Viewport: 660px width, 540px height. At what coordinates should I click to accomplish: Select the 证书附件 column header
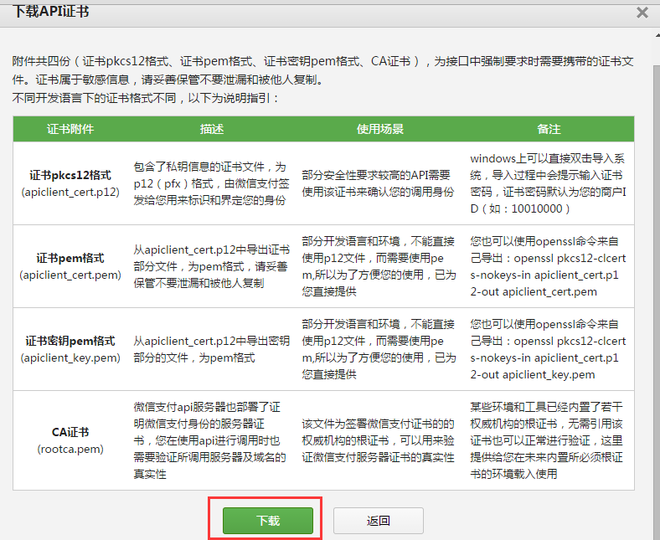[70, 129]
